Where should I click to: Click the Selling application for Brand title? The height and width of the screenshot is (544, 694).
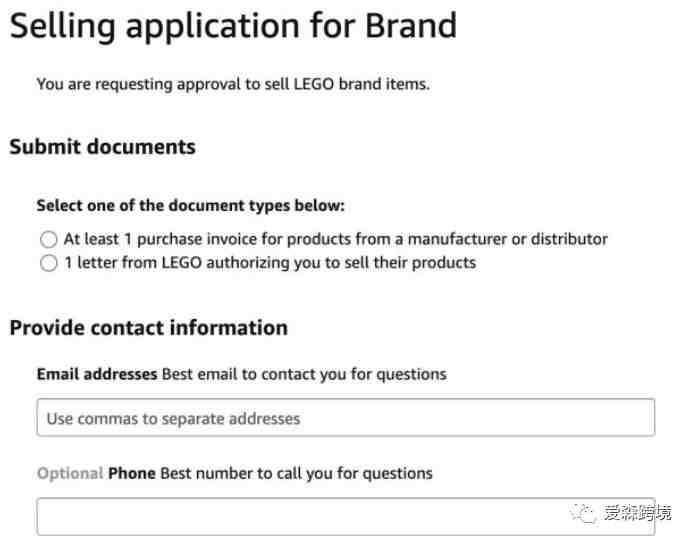(x=233, y=26)
